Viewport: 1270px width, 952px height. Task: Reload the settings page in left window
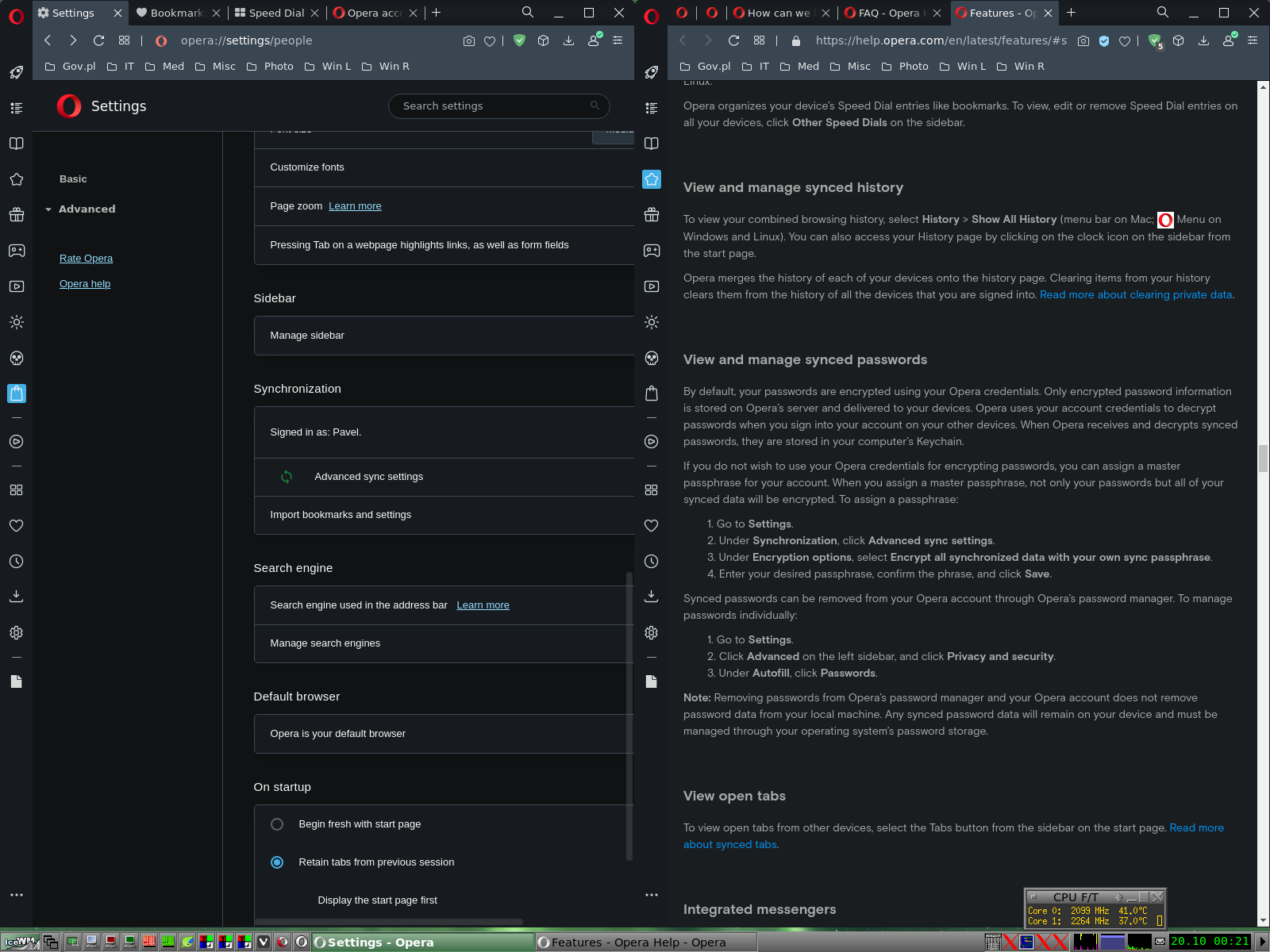pos(98,40)
